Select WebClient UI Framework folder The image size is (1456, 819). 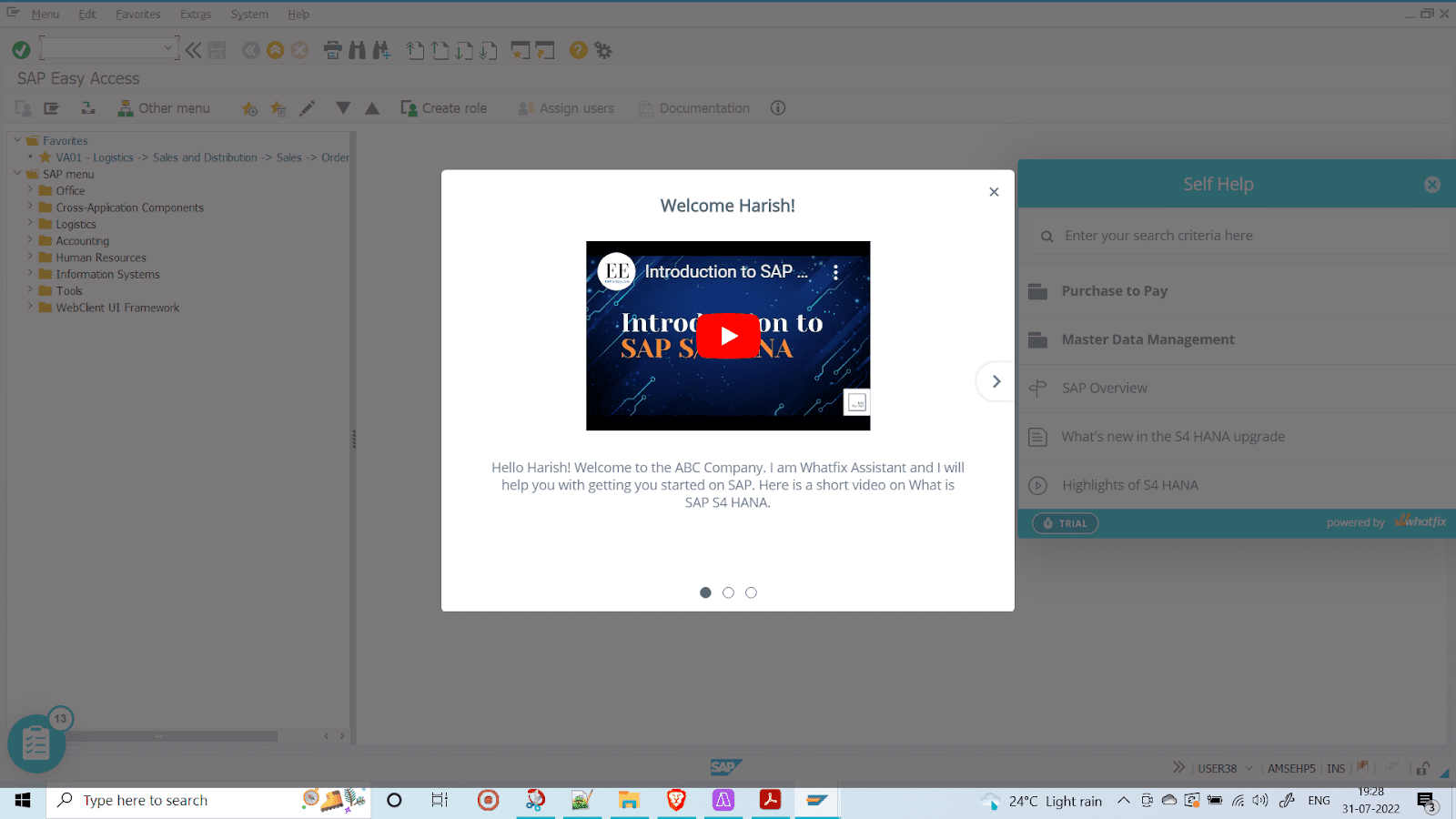coord(116,308)
